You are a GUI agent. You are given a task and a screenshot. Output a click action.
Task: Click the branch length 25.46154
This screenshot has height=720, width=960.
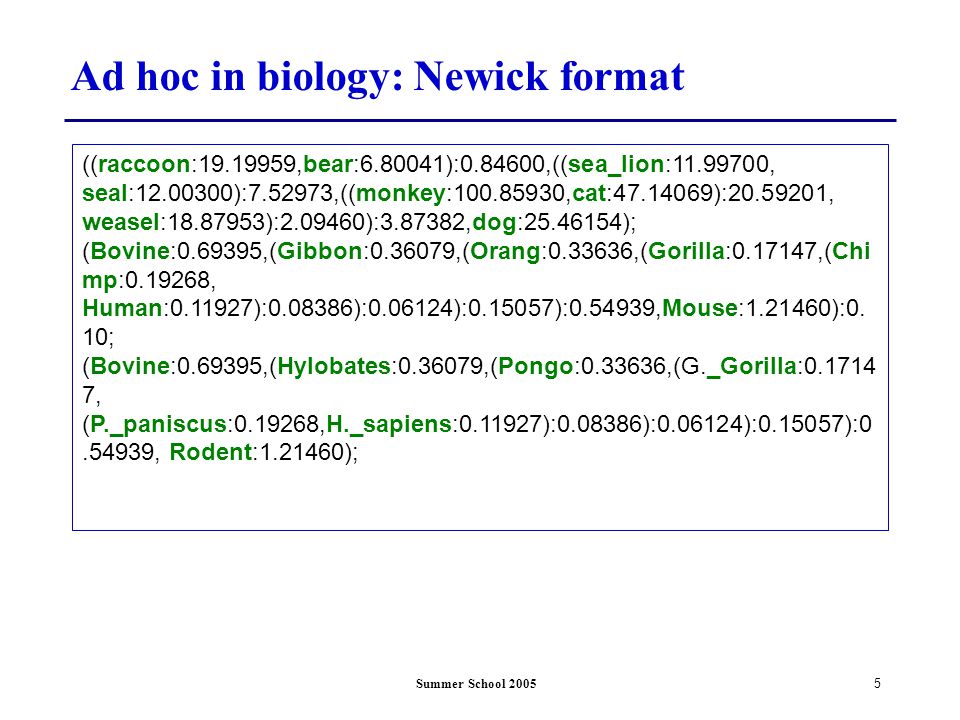(573, 222)
